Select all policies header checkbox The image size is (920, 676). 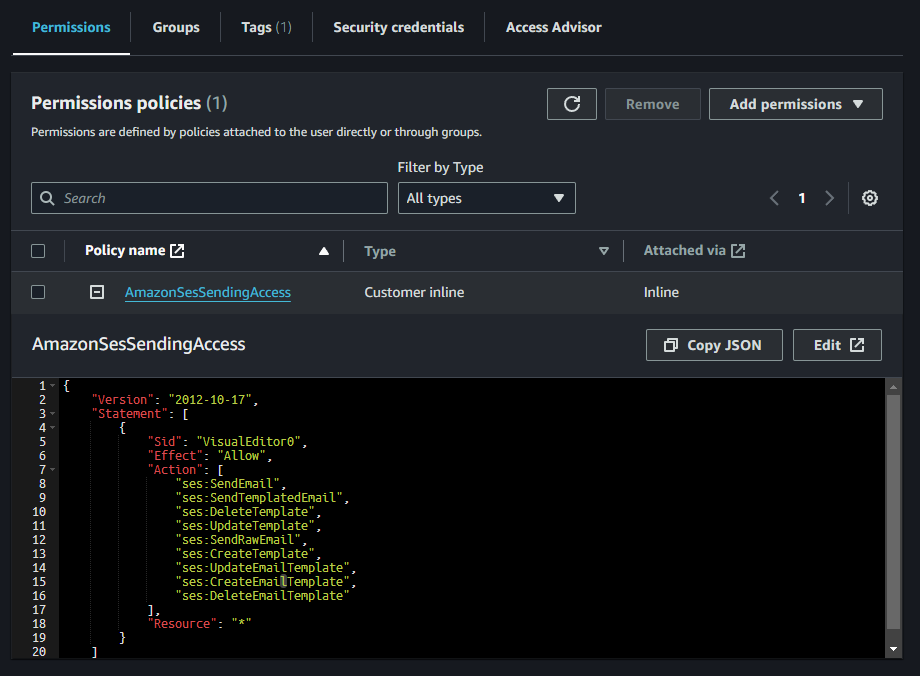pos(38,251)
